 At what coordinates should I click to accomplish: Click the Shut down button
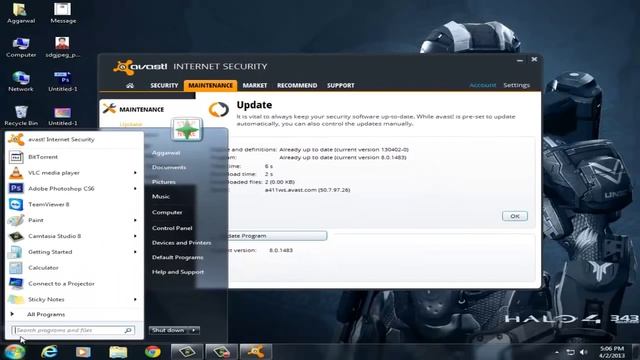[169, 330]
